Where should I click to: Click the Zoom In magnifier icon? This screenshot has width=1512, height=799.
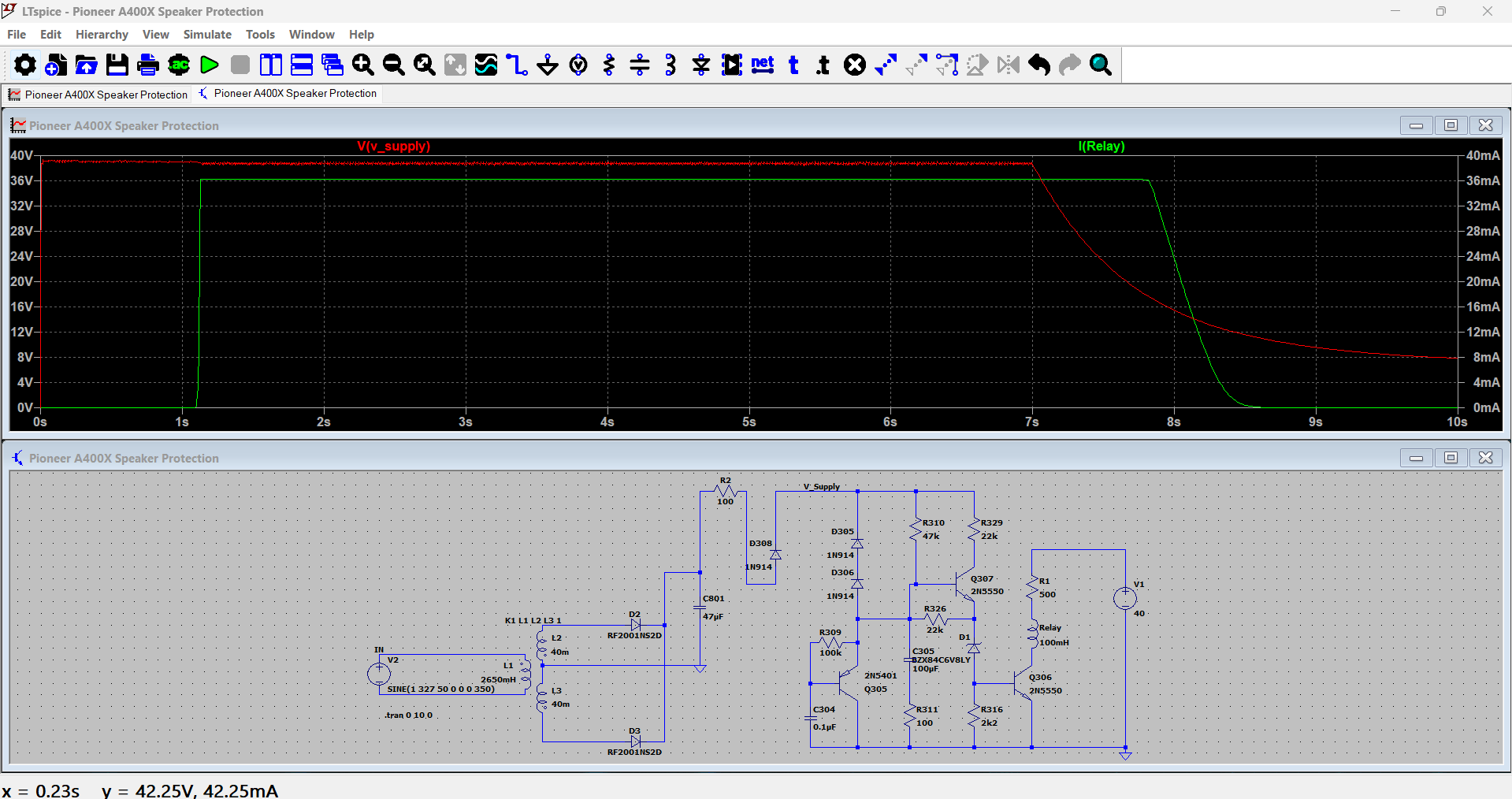[363, 65]
